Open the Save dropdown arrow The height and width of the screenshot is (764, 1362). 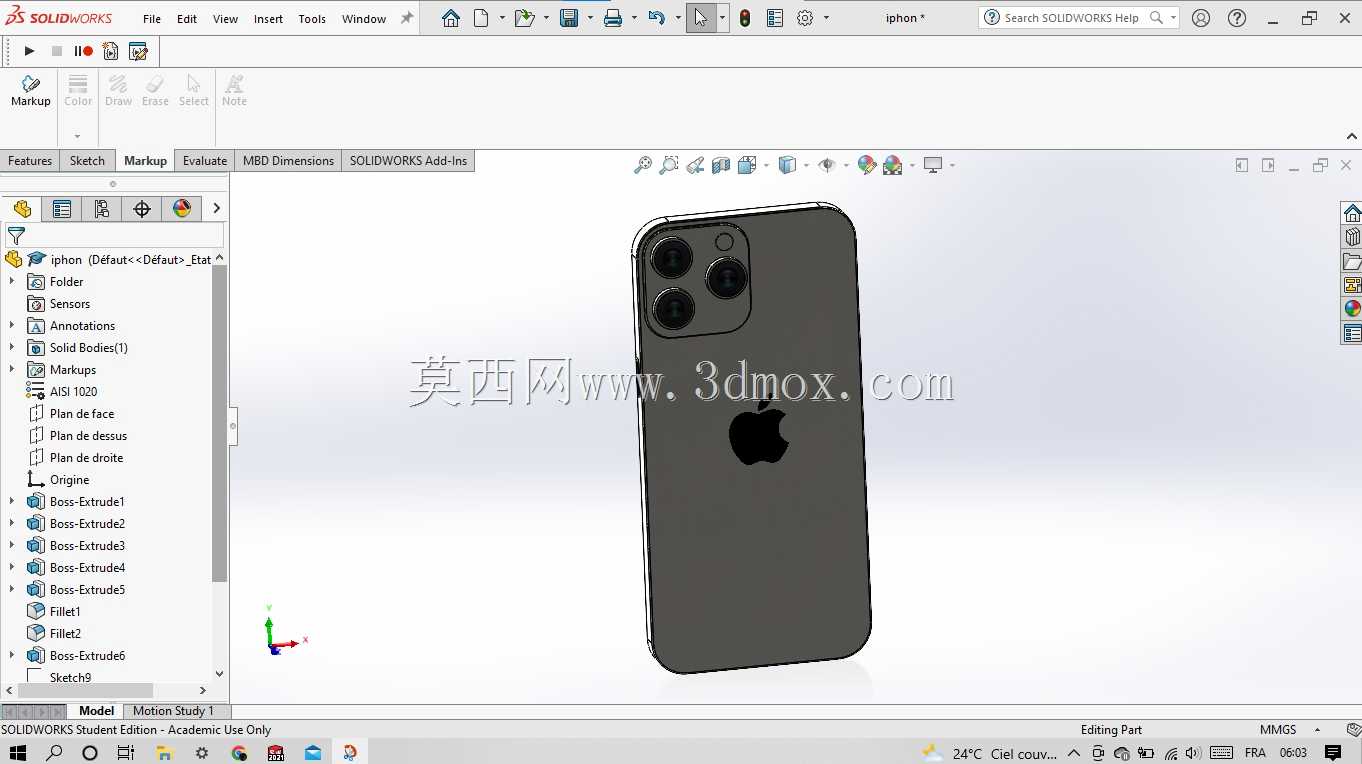point(589,18)
